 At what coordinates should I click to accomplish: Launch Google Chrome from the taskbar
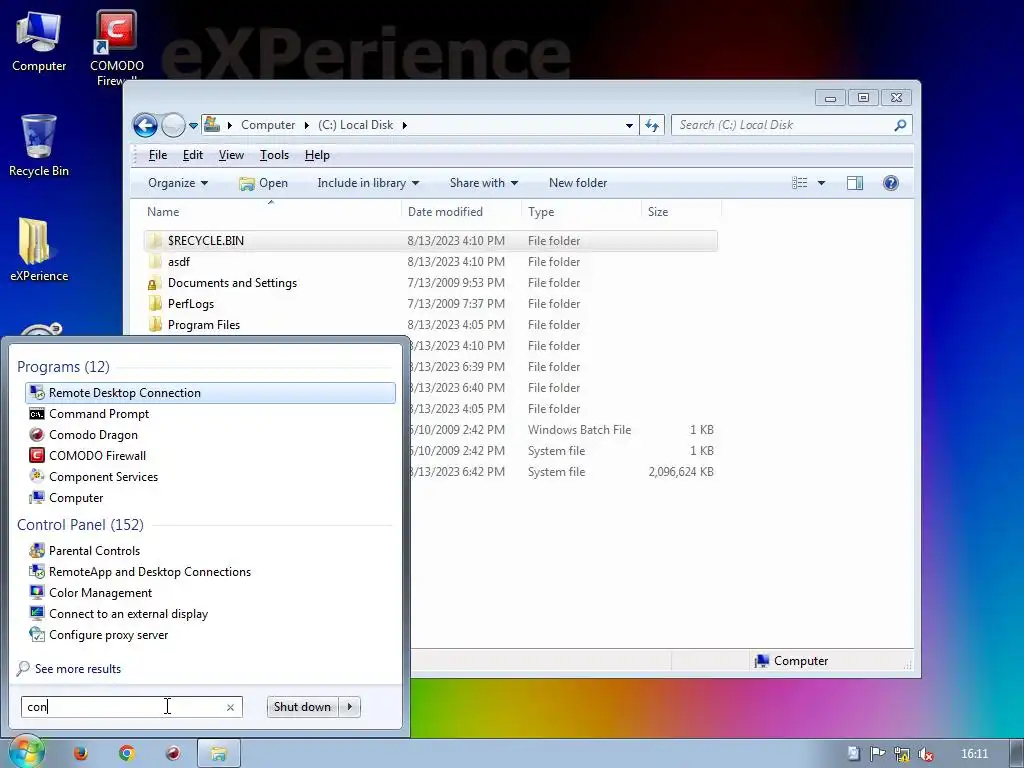[127, 753]
